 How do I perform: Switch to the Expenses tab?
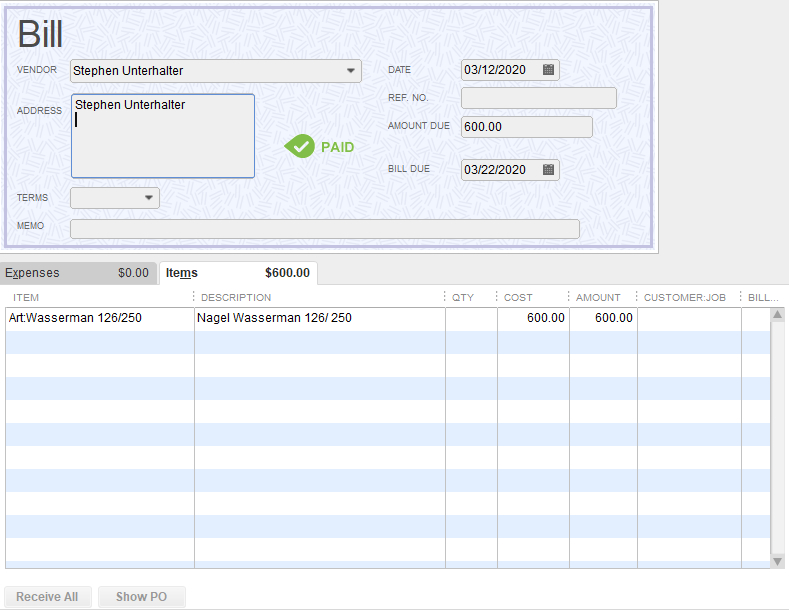coord(78,273)
